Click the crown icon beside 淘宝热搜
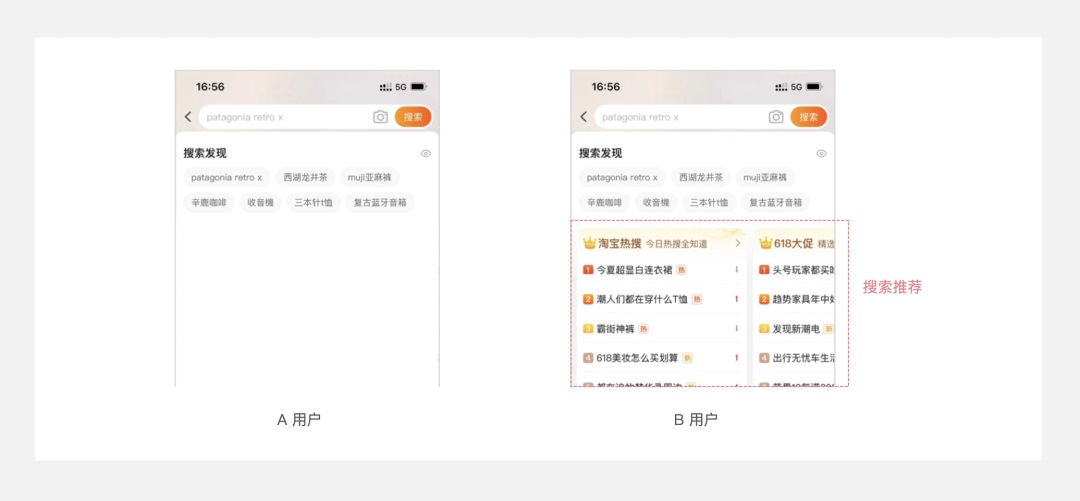1080x501 pixels. 590,243
